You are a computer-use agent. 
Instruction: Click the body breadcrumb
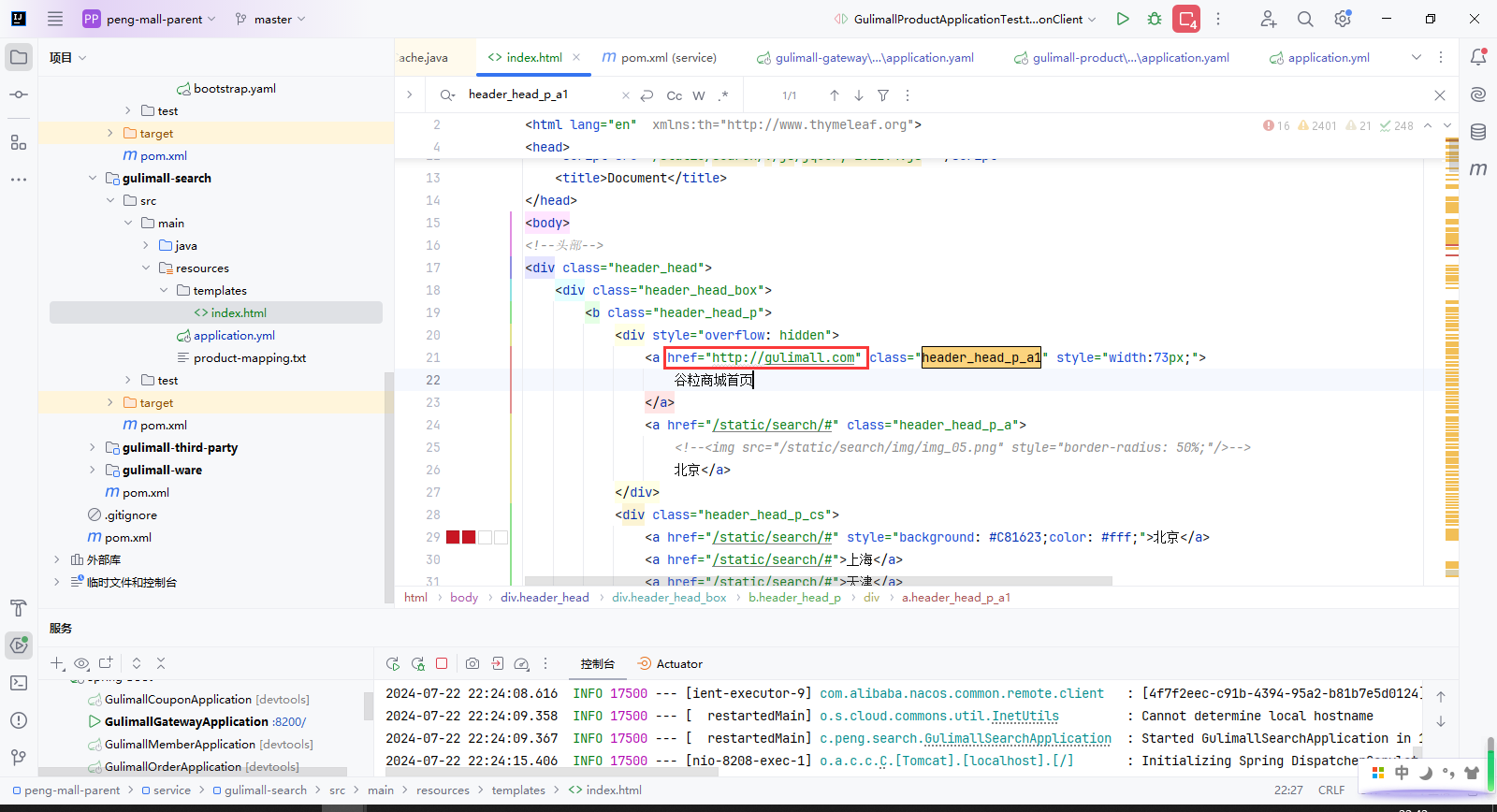[464, 597]
